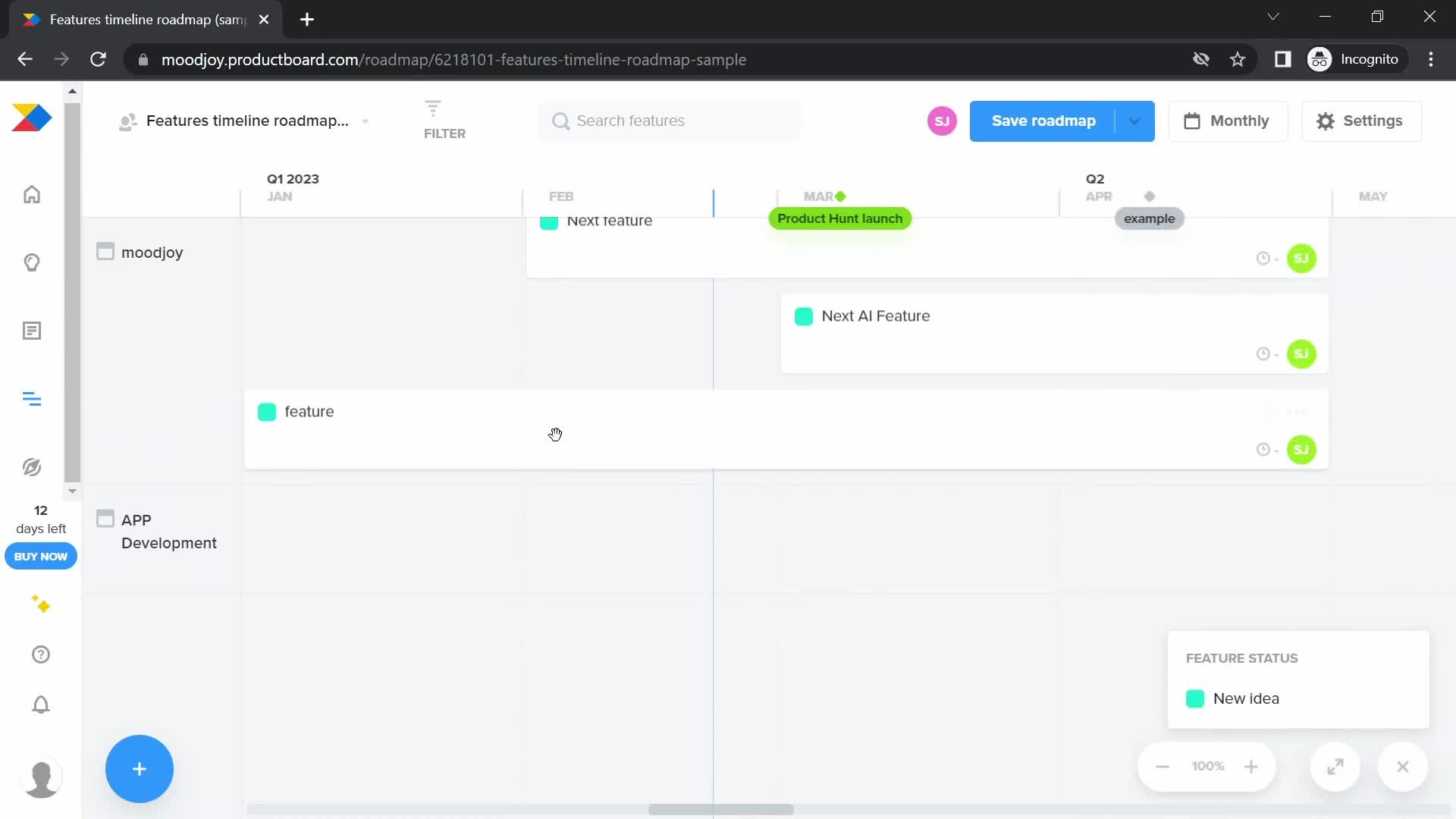Open the notifications bell icon
The width and height of the screenshot is (1456, 819).
pyautogui.click(x=41, y=704)
